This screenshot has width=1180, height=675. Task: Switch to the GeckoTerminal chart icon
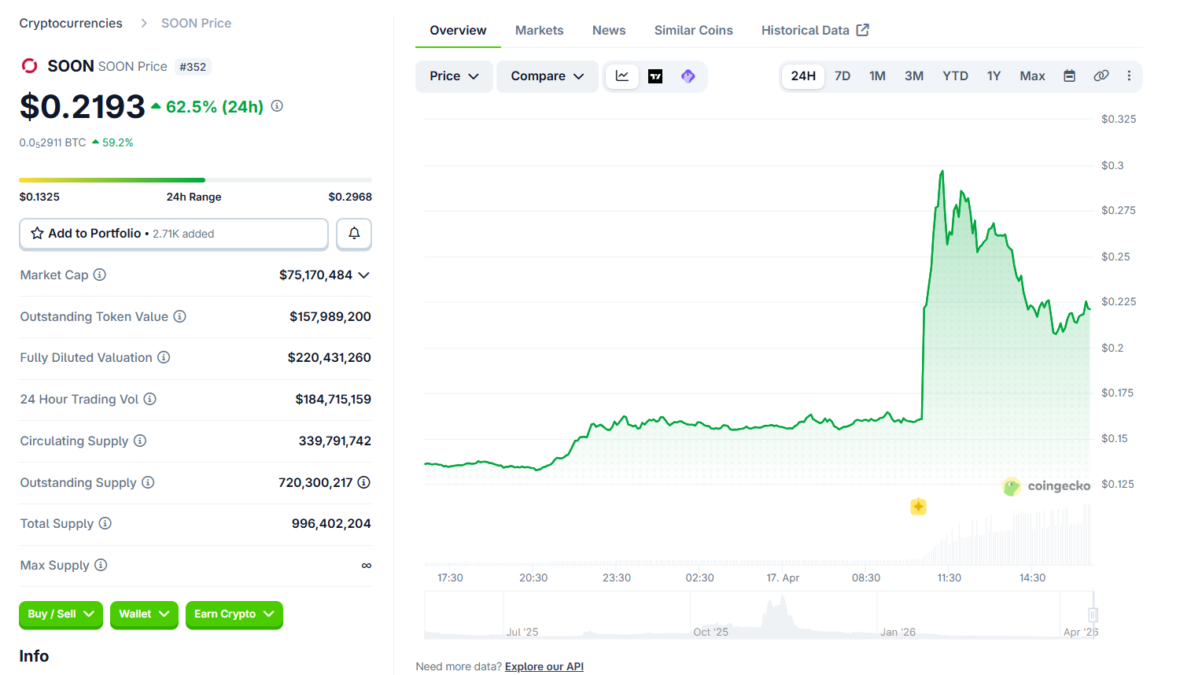(688, 76)
